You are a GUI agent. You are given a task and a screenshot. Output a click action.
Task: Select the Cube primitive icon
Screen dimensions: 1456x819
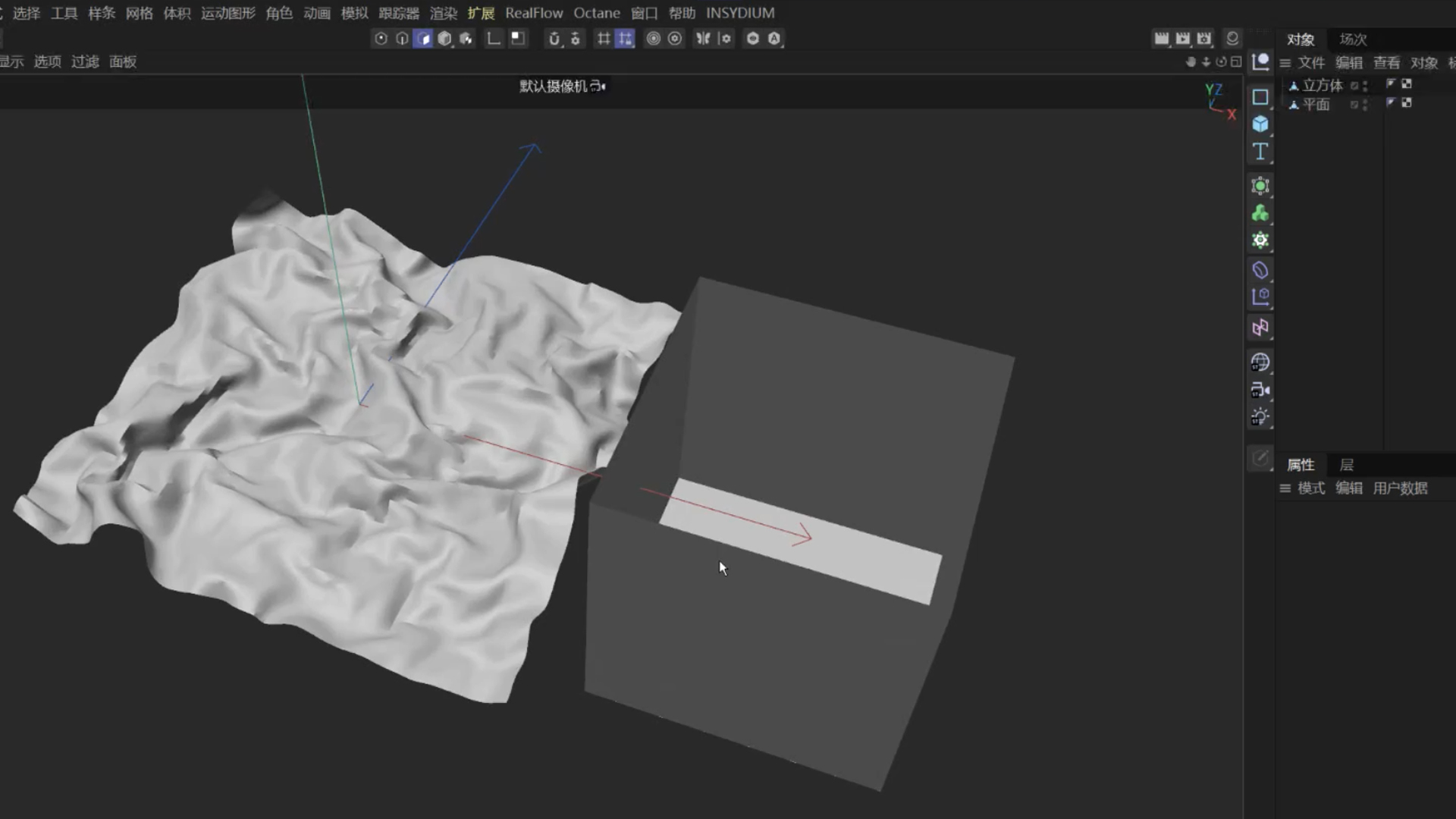[x=1260, y=124]
